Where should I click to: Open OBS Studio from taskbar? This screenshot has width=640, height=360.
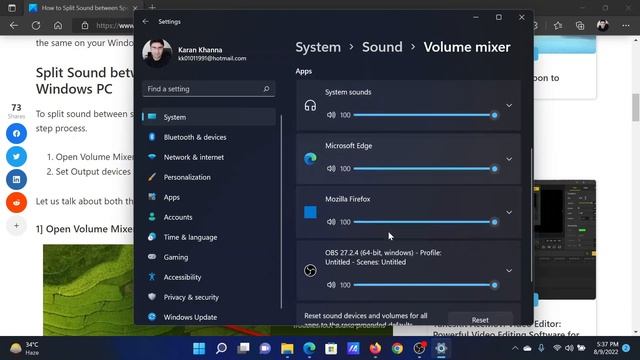point(419,348)
